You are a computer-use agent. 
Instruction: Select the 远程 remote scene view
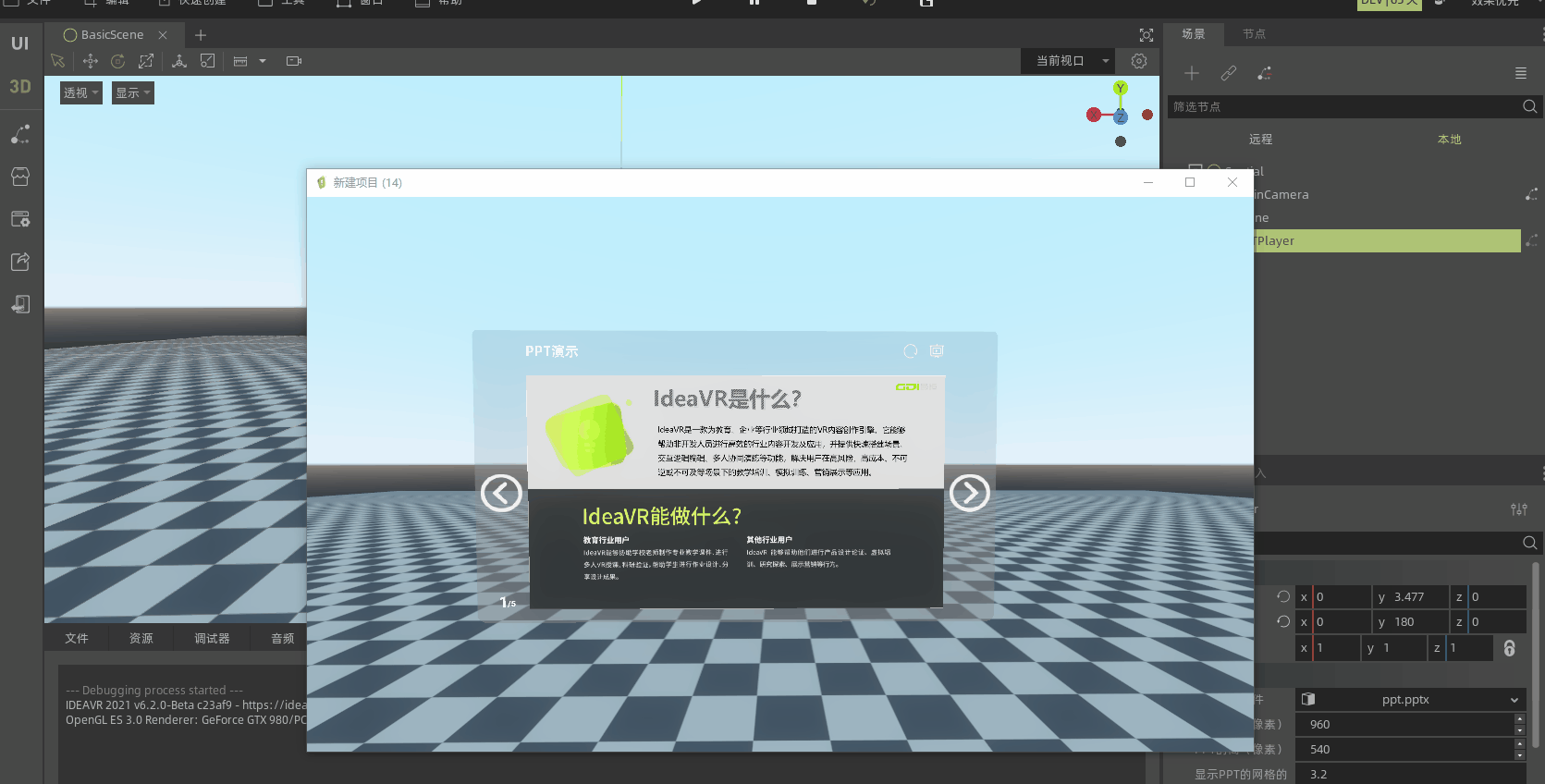pos(1260,140)
